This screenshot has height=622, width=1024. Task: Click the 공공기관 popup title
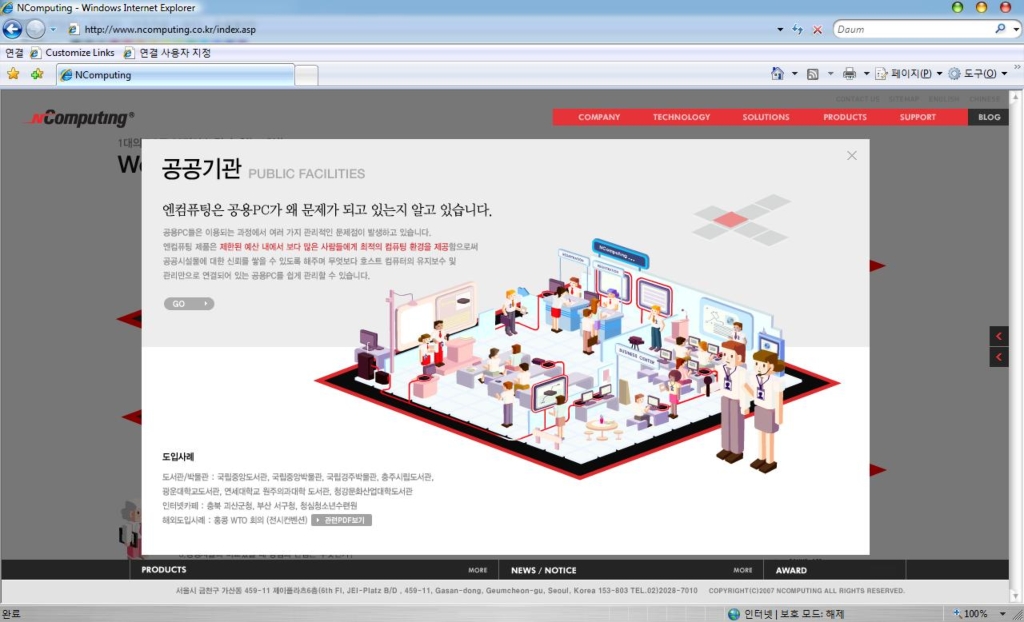[201, 169]
